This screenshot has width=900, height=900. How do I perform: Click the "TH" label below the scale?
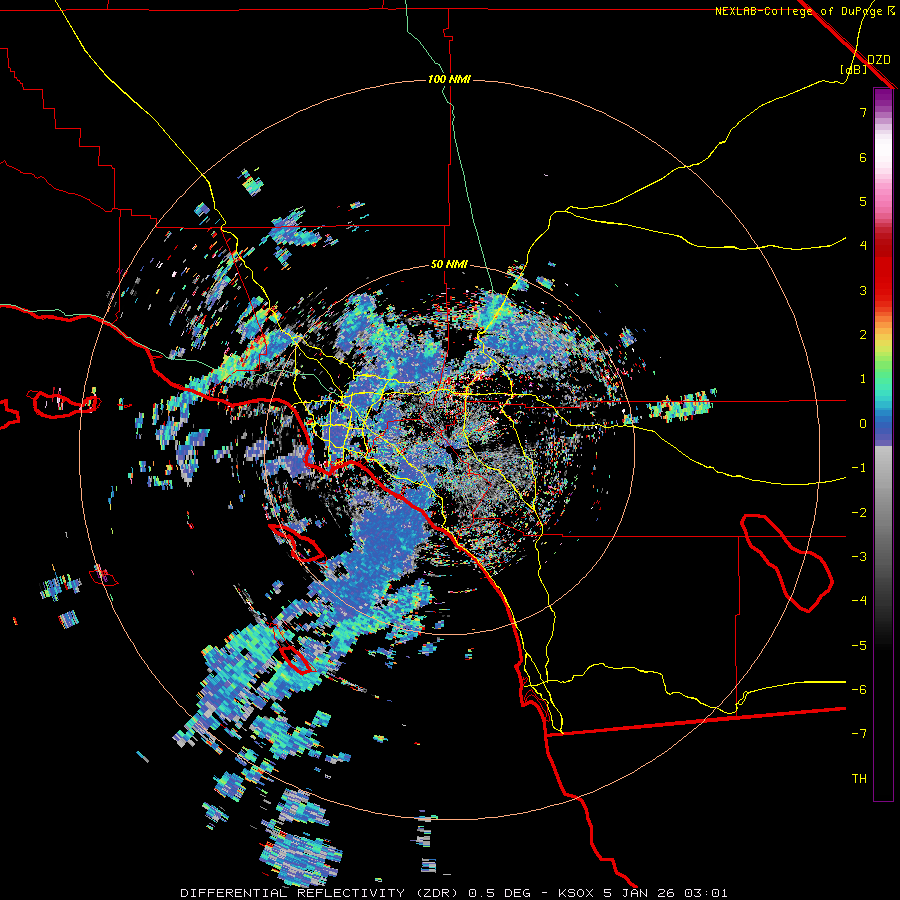[x=859, y=779]
